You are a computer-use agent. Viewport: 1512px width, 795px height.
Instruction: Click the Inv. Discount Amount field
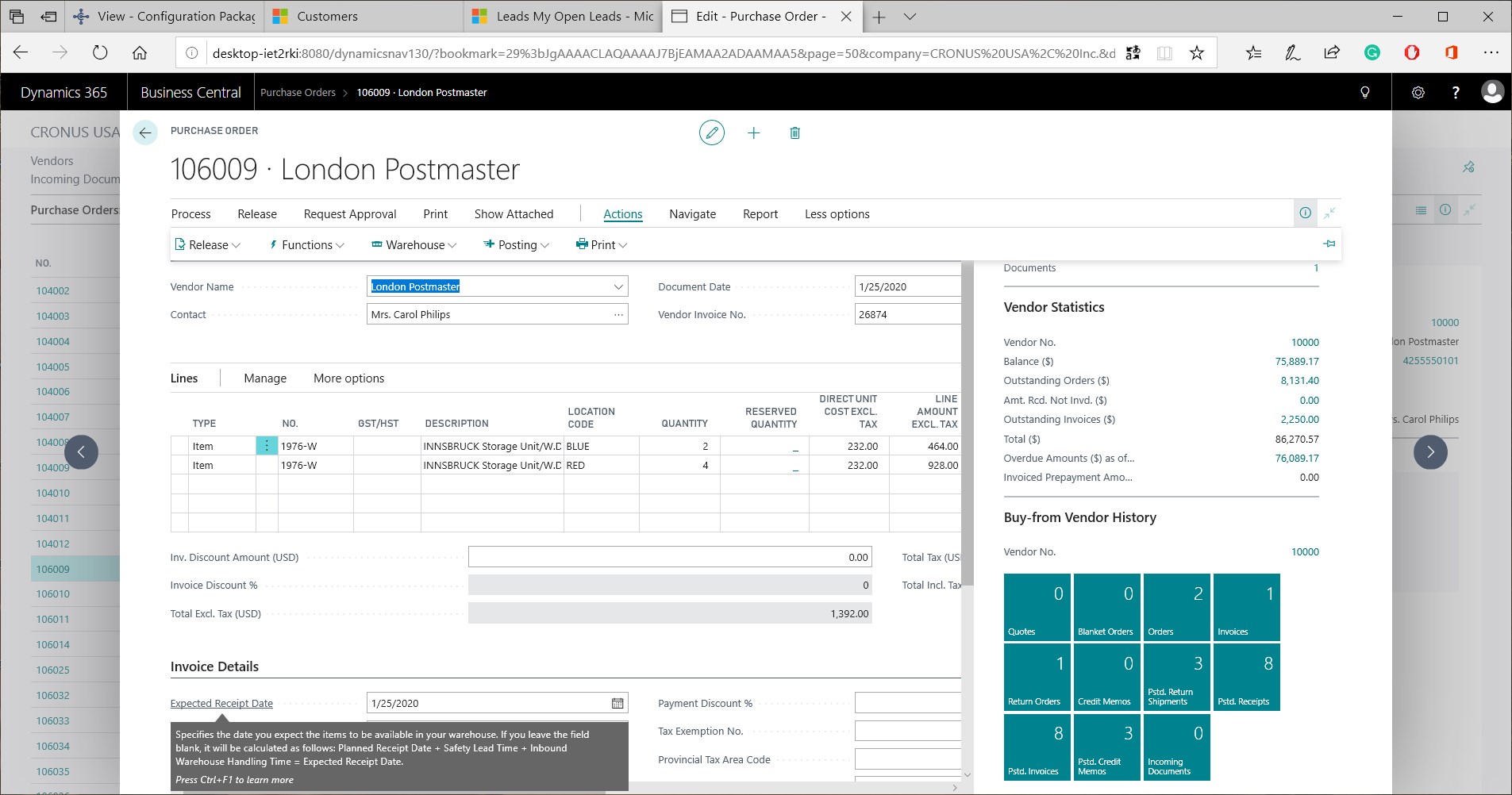[670, 557]
